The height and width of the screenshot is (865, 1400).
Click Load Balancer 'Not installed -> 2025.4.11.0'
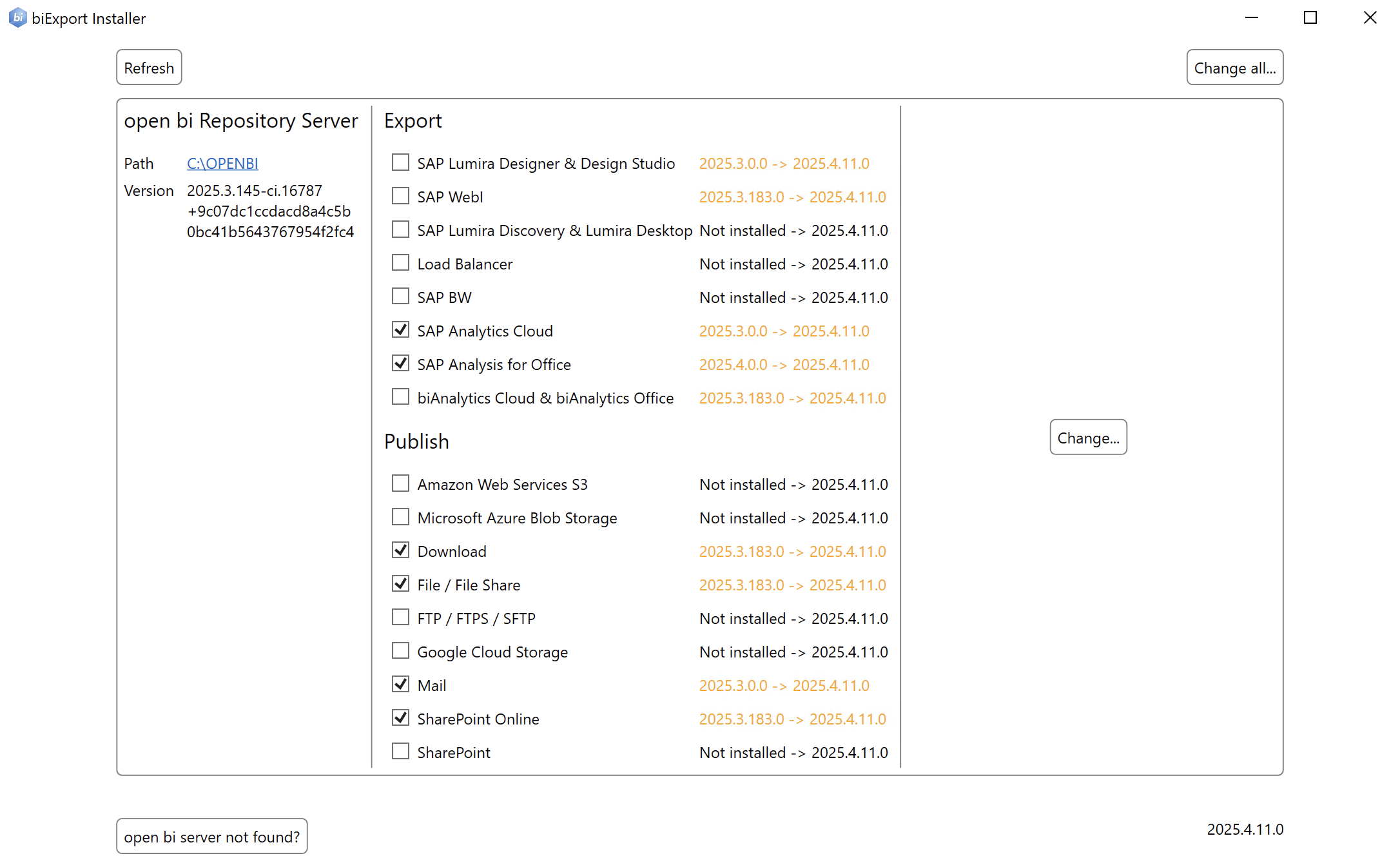(x=793, y=264)
